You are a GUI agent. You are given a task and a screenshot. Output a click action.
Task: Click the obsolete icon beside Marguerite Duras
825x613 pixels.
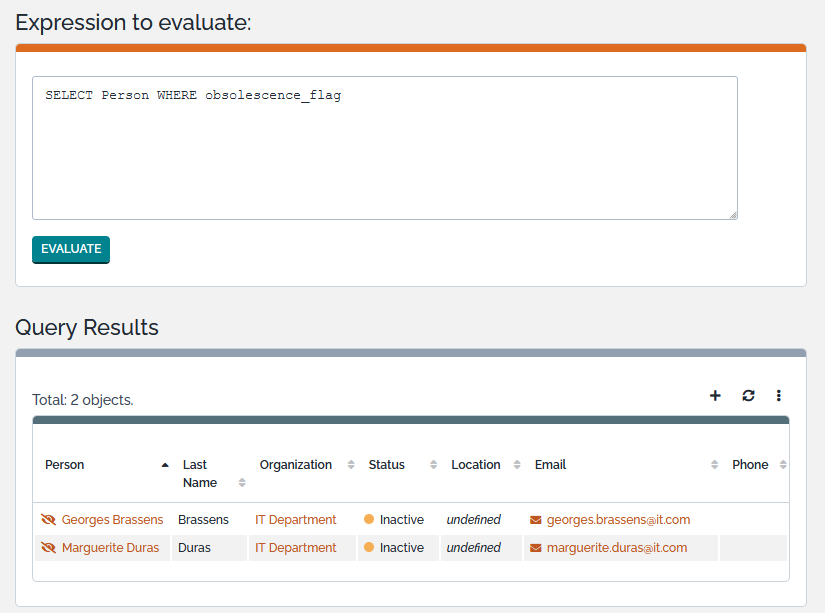coord(48,548)
